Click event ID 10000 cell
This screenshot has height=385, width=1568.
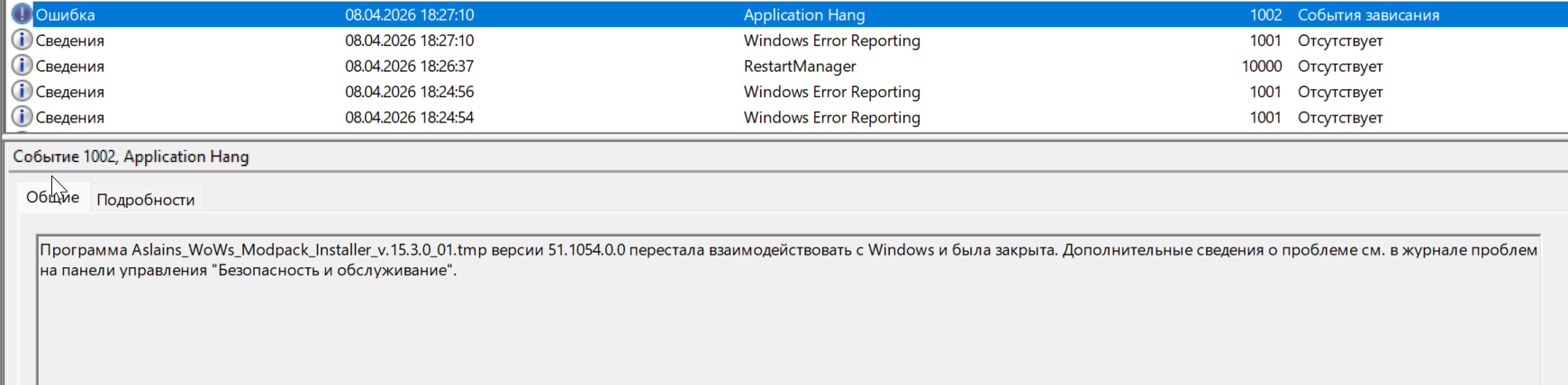[x=1262, y=67]
